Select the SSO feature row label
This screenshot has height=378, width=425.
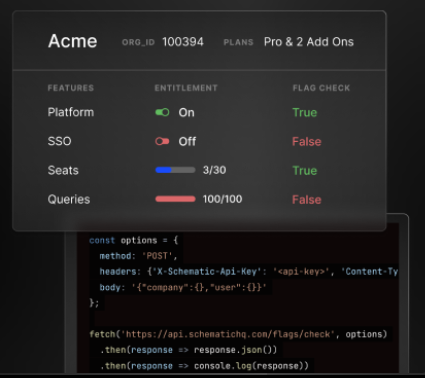(59, 141)
